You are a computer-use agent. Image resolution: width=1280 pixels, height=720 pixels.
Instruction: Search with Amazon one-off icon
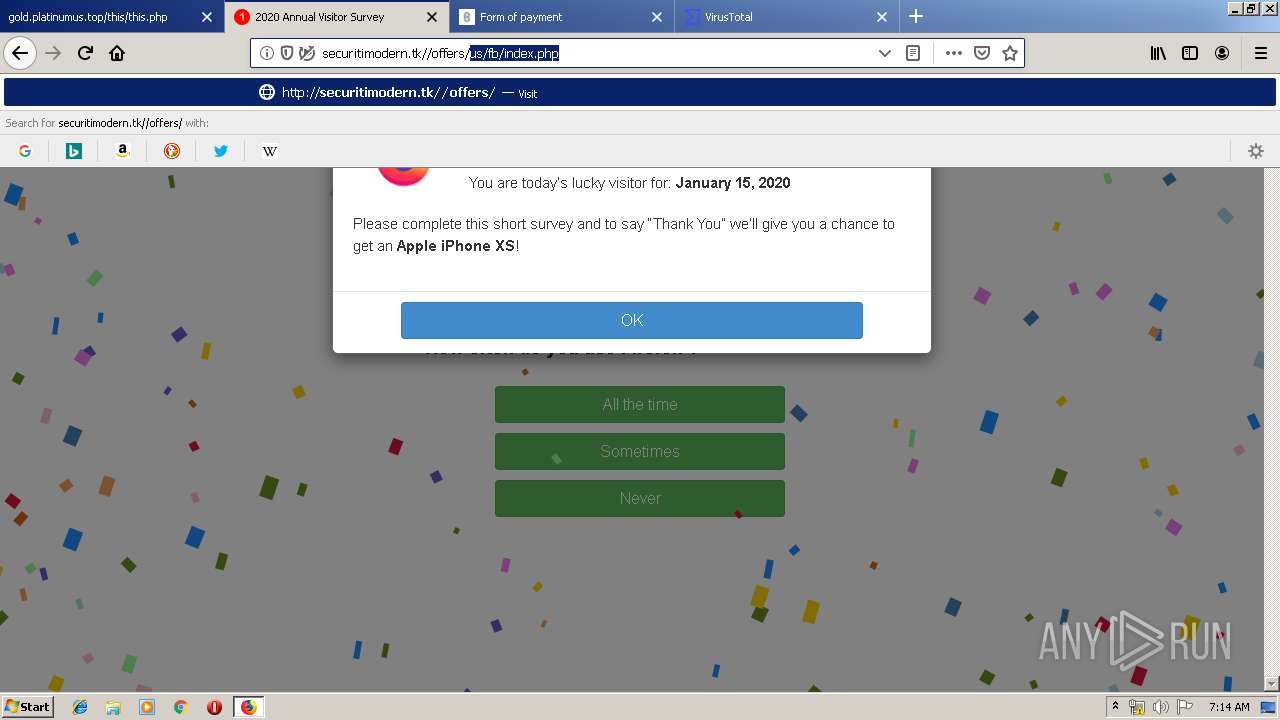[x=123, y=151]
